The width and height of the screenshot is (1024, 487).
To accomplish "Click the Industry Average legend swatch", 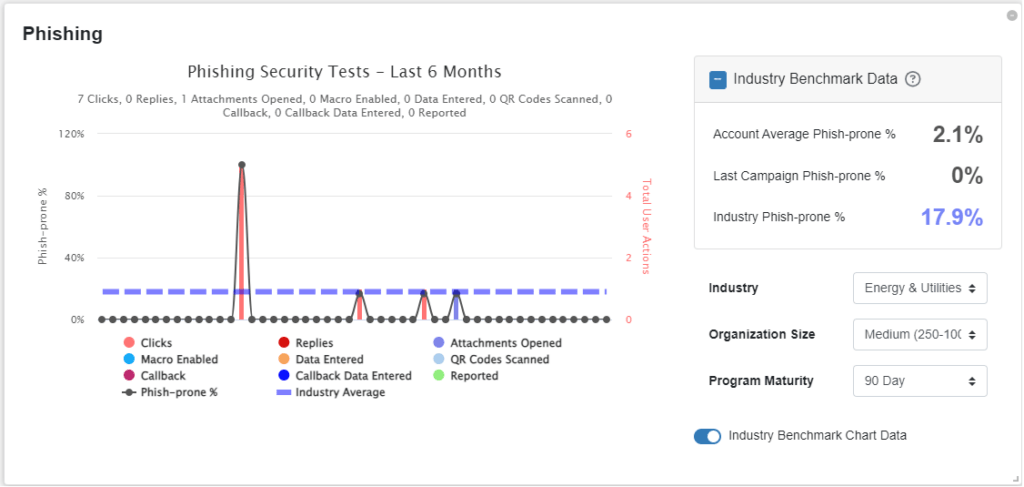I will tap(284, 392).
